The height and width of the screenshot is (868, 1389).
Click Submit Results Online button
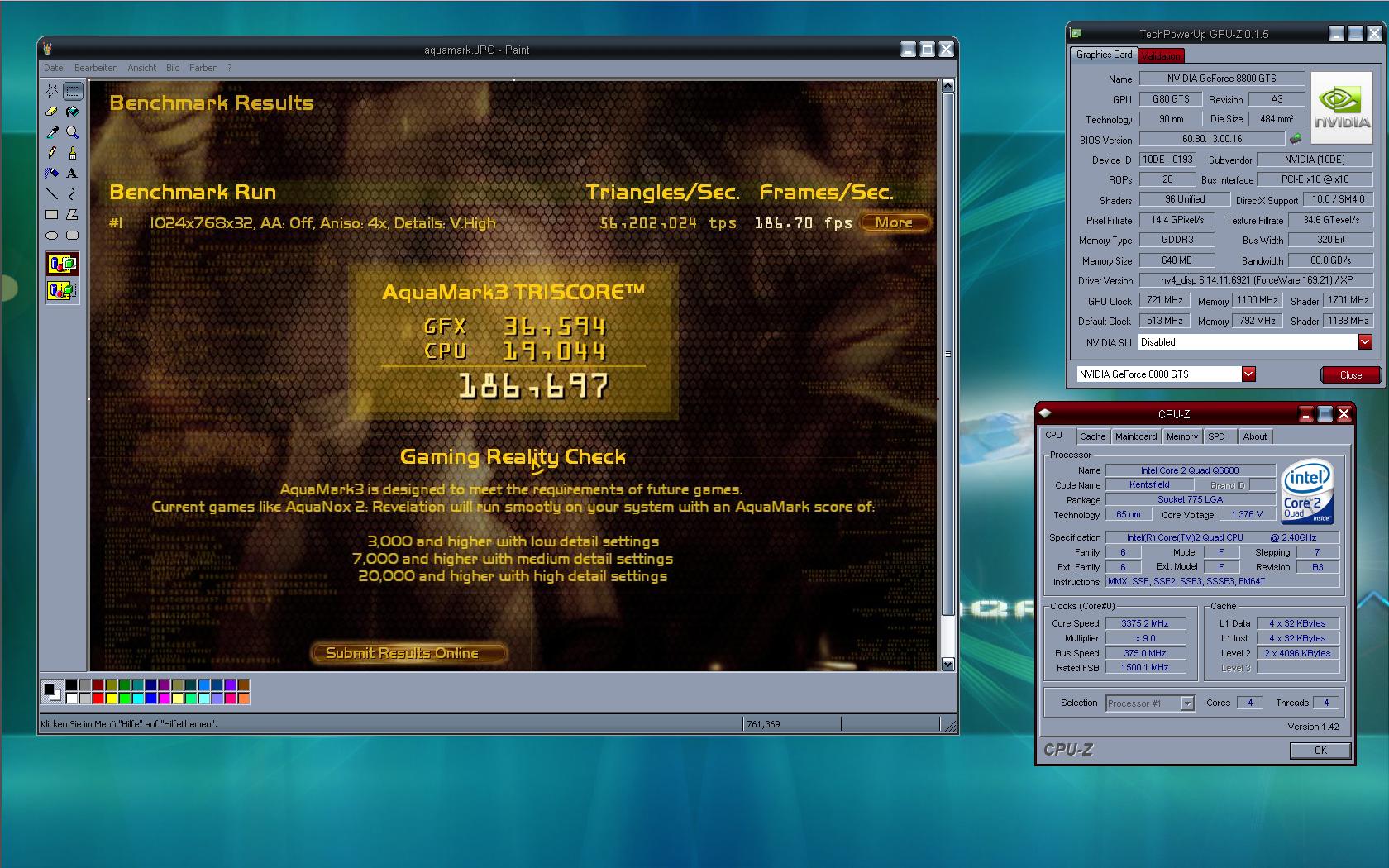coord(408,653)
